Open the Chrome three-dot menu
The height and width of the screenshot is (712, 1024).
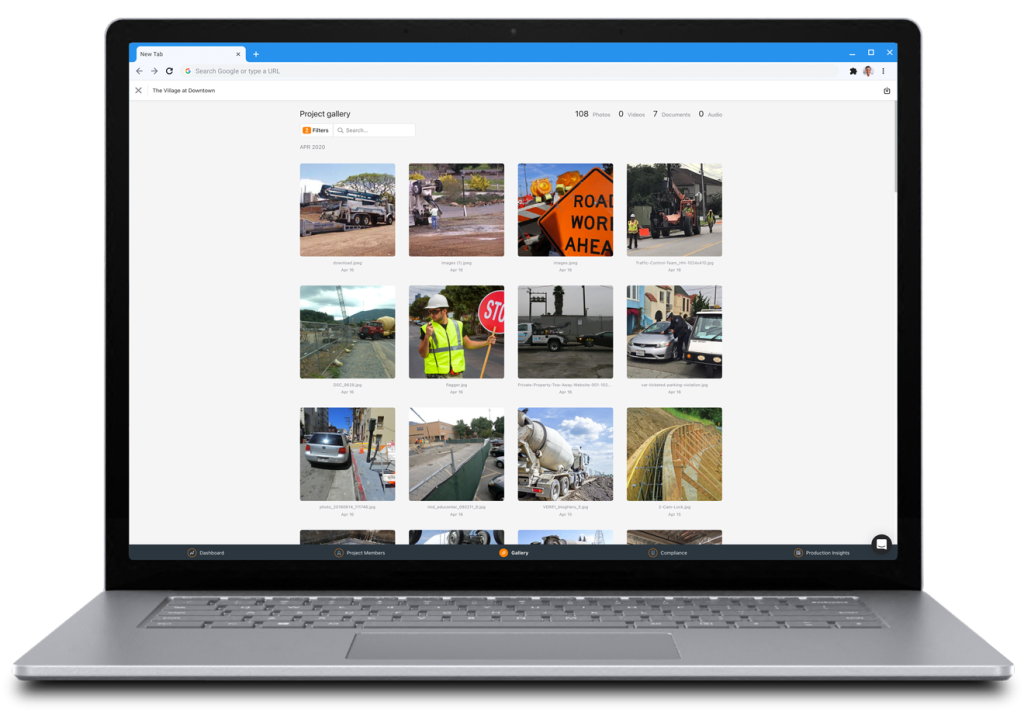pos(883,71)
